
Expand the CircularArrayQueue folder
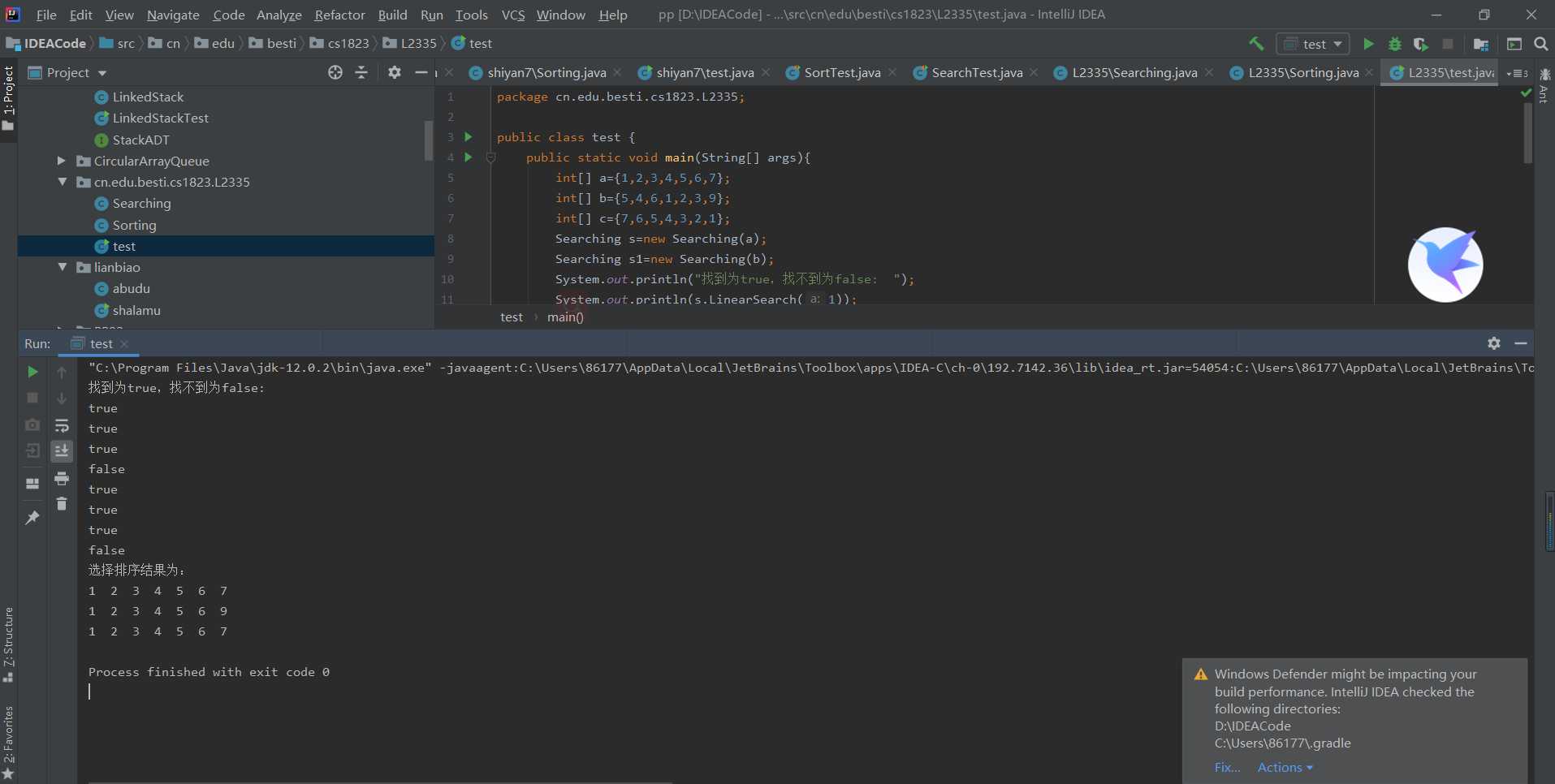tap(62, 161)
